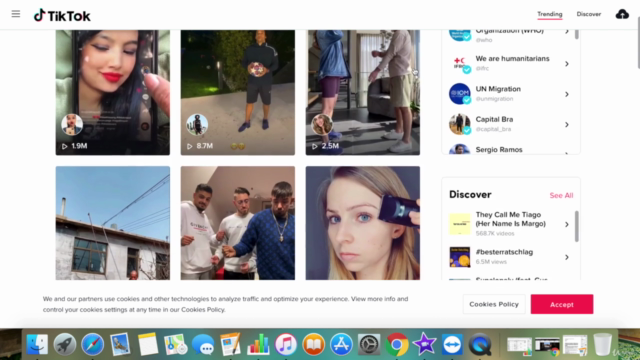Open the Trash in the dock

602,344
